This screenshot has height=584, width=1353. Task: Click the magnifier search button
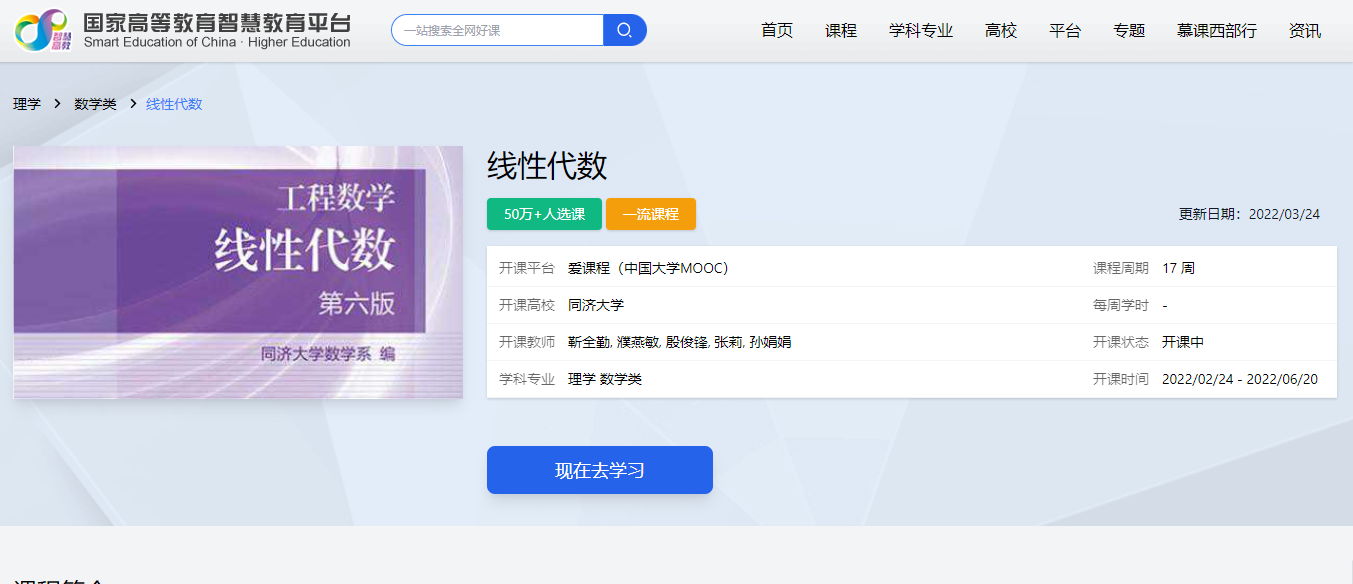pos(625,30)
